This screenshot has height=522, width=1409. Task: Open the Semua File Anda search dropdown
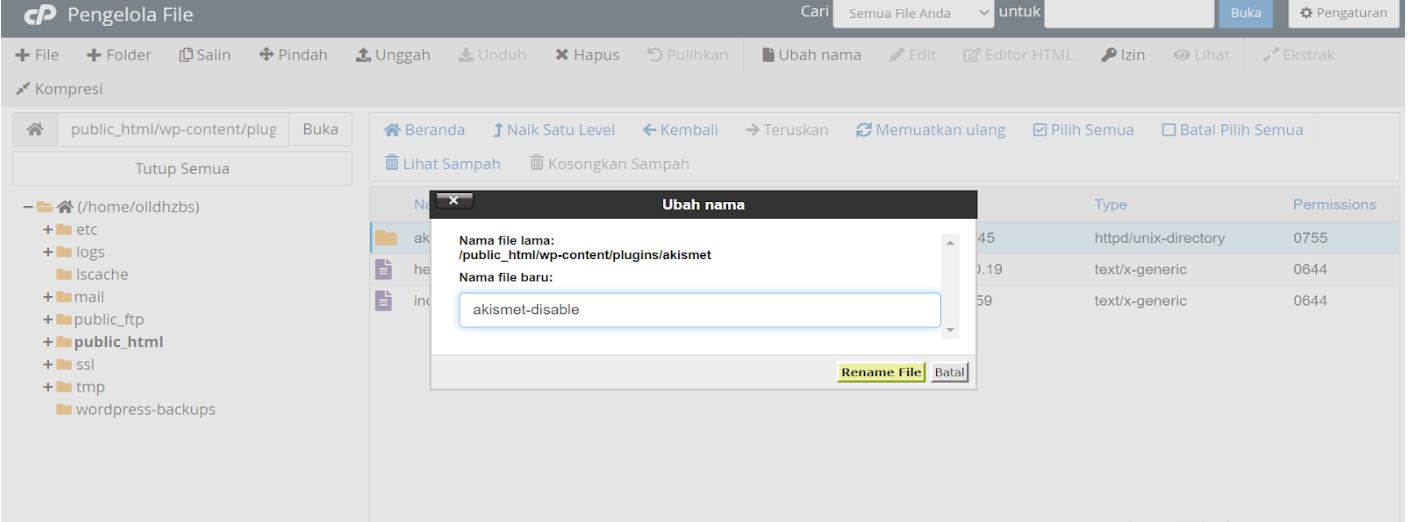point(914,15)
